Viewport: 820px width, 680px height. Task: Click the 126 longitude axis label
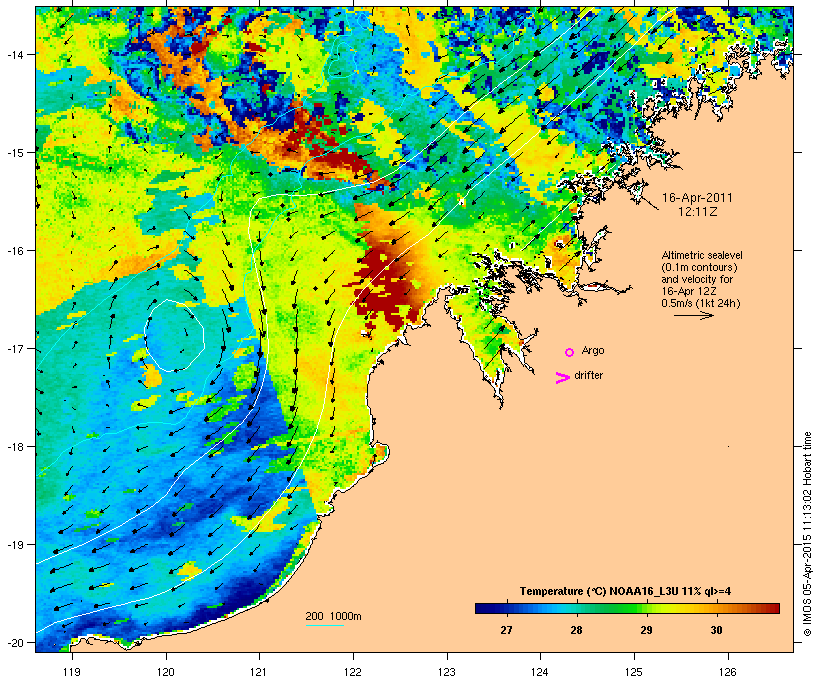point(728,672)
